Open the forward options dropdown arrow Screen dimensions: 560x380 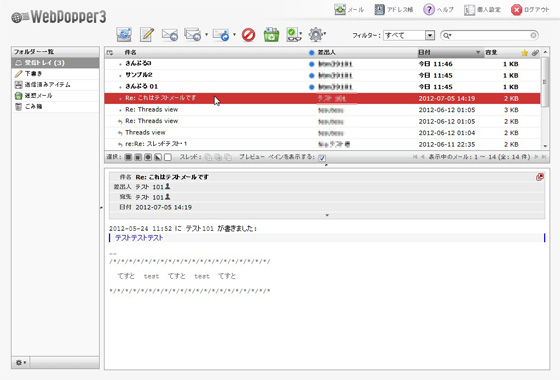coord(234,35)
